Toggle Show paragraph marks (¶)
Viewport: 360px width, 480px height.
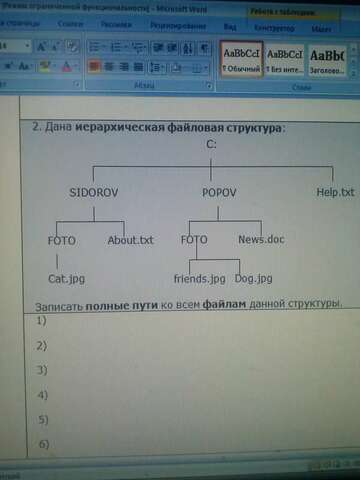(205, 48)
